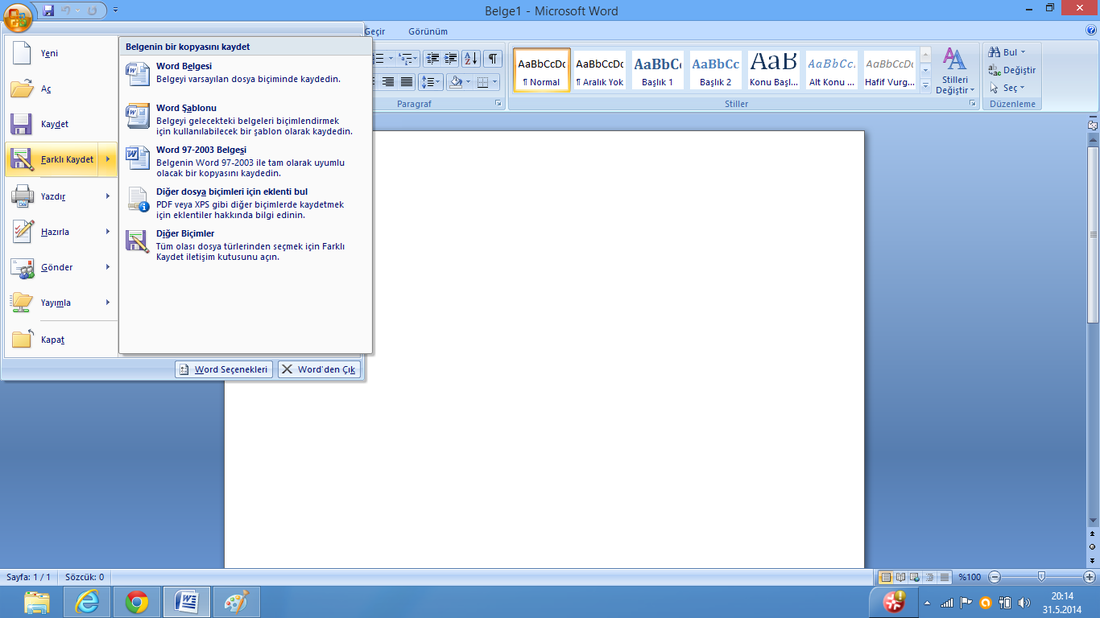Image resolution: width=1100 pixels, height=618 pixels.
Task: Open Stilleri Değiştir dropdown
Action: (x=955, y=70)
